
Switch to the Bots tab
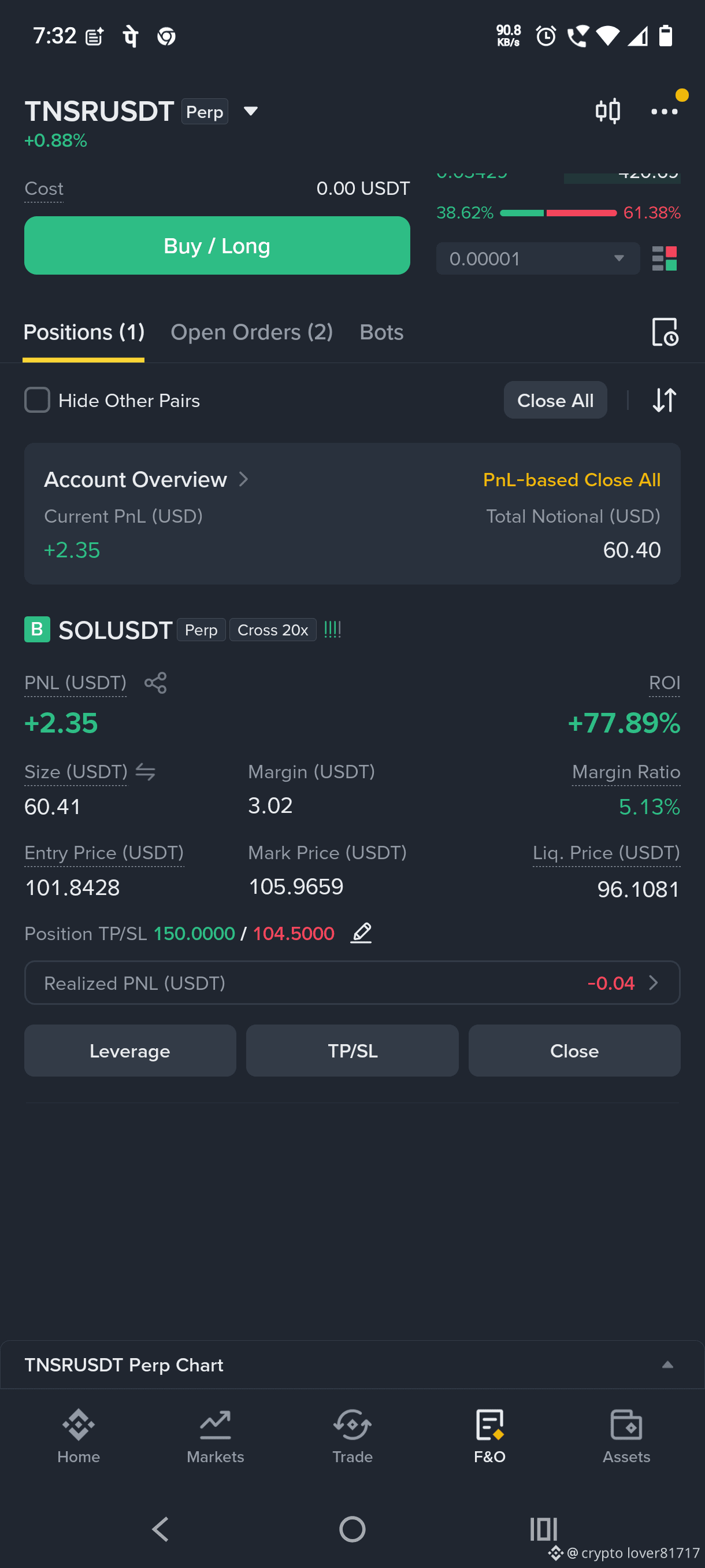coord(381,332)
